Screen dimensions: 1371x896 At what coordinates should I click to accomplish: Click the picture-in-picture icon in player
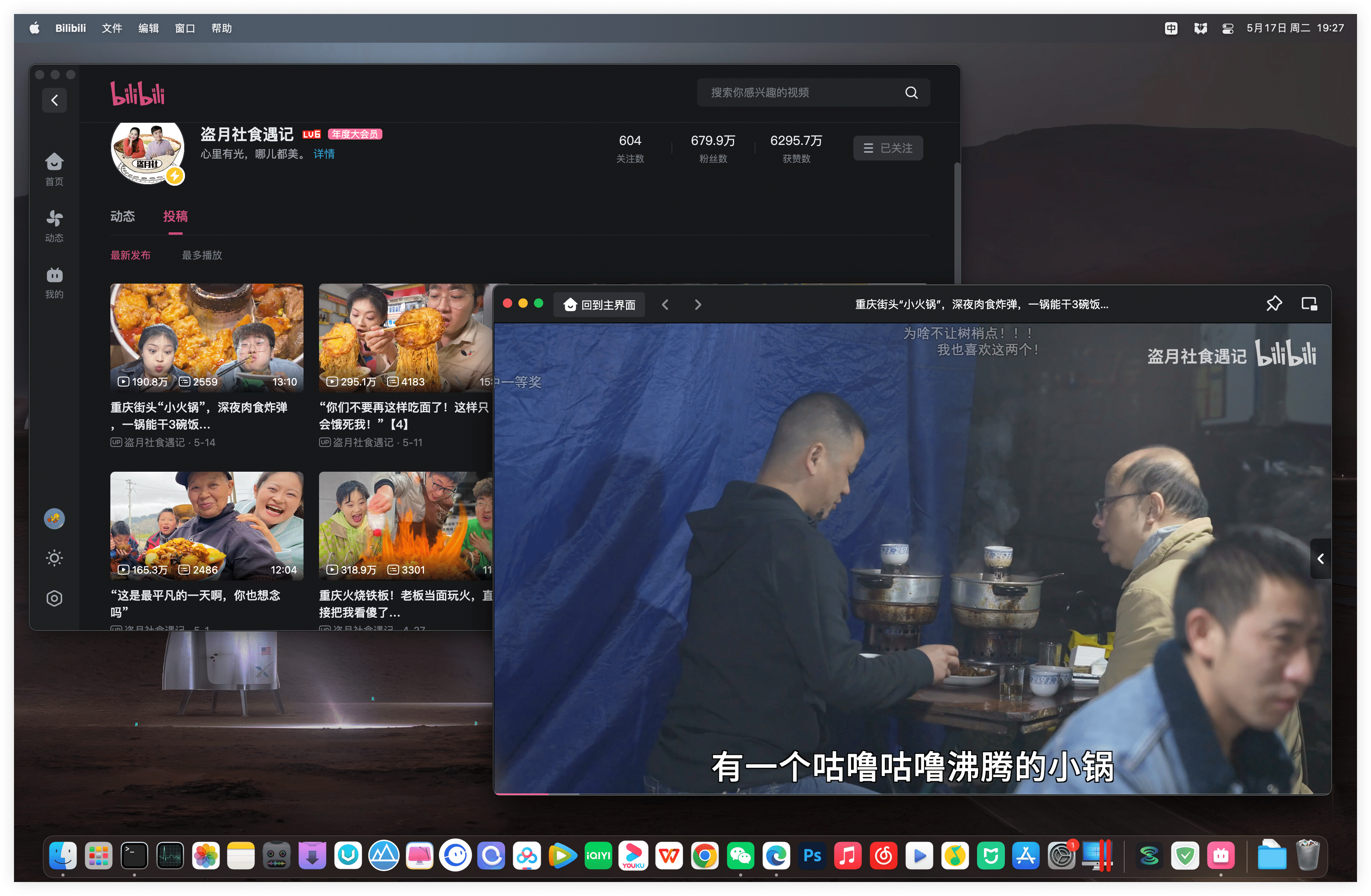[1309, 303]
